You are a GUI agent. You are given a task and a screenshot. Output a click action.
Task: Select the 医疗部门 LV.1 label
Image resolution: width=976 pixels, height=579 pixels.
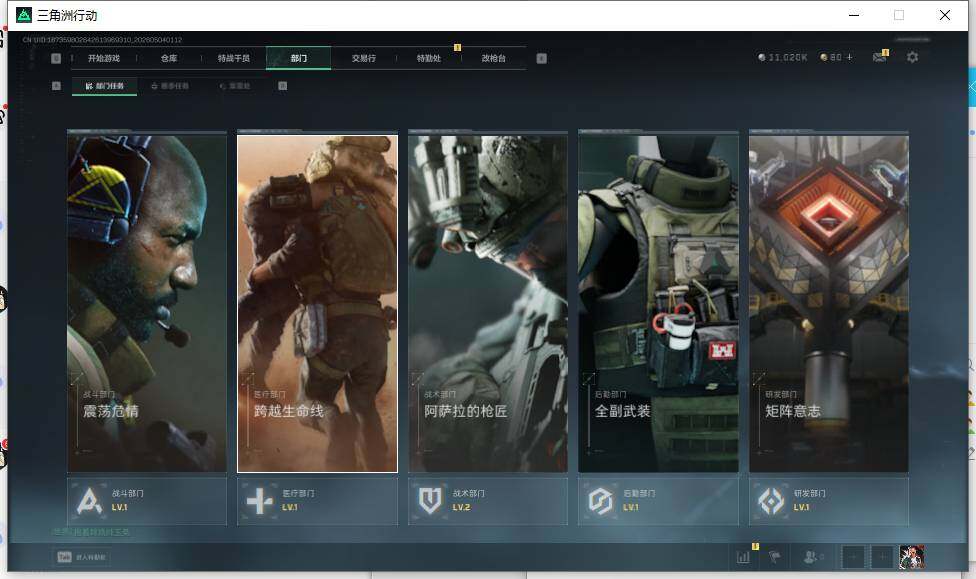pos(298,500)
